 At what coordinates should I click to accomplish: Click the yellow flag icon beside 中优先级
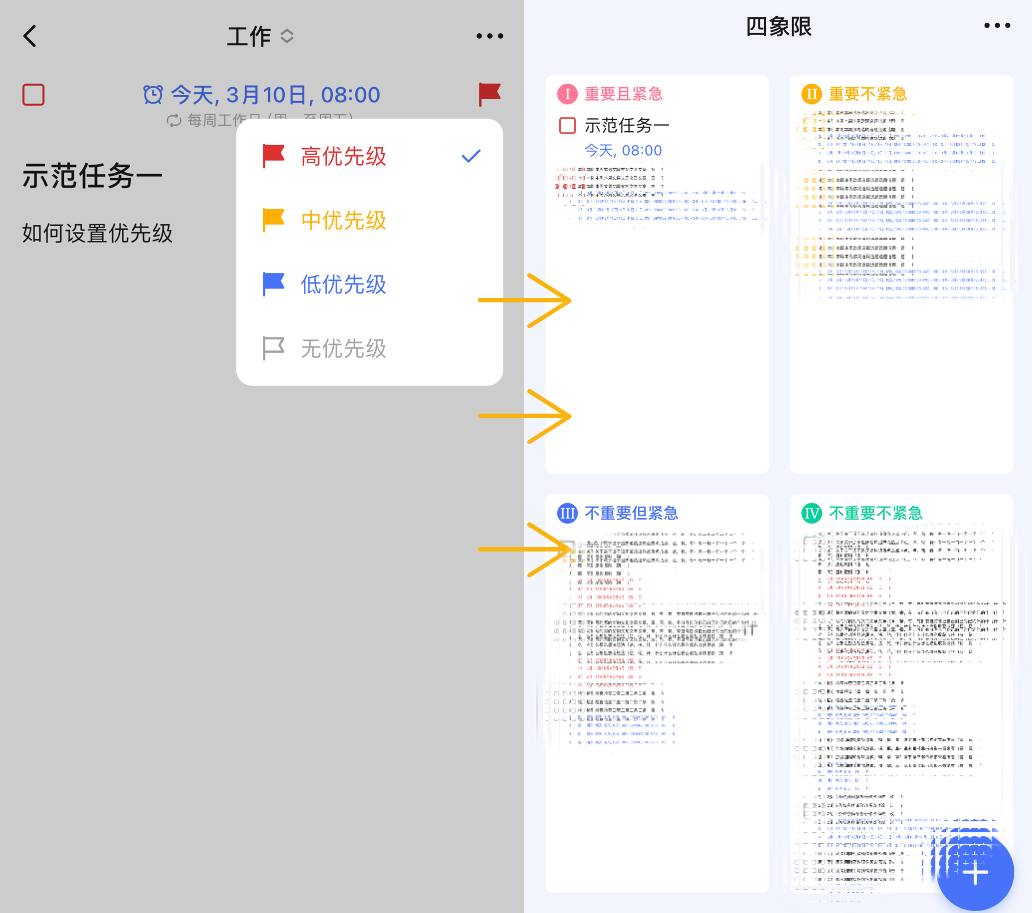pos(273,221)
